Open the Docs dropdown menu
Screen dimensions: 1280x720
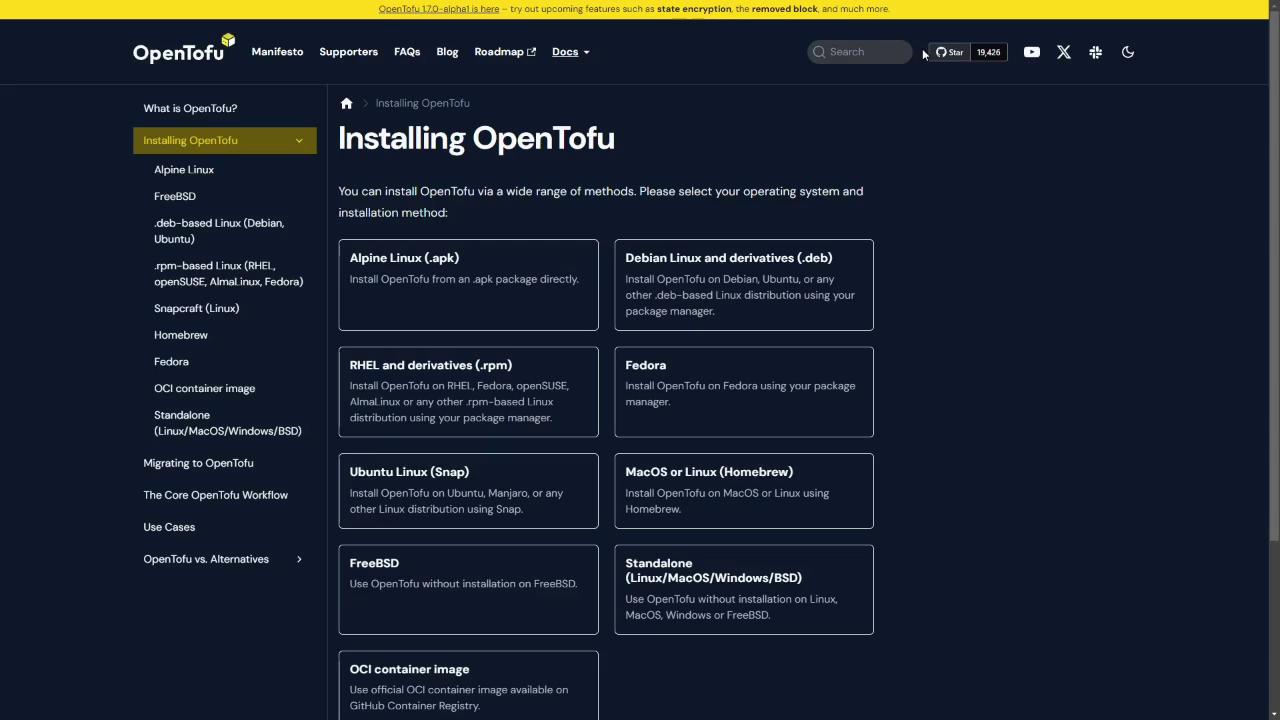tap(570, 52)
